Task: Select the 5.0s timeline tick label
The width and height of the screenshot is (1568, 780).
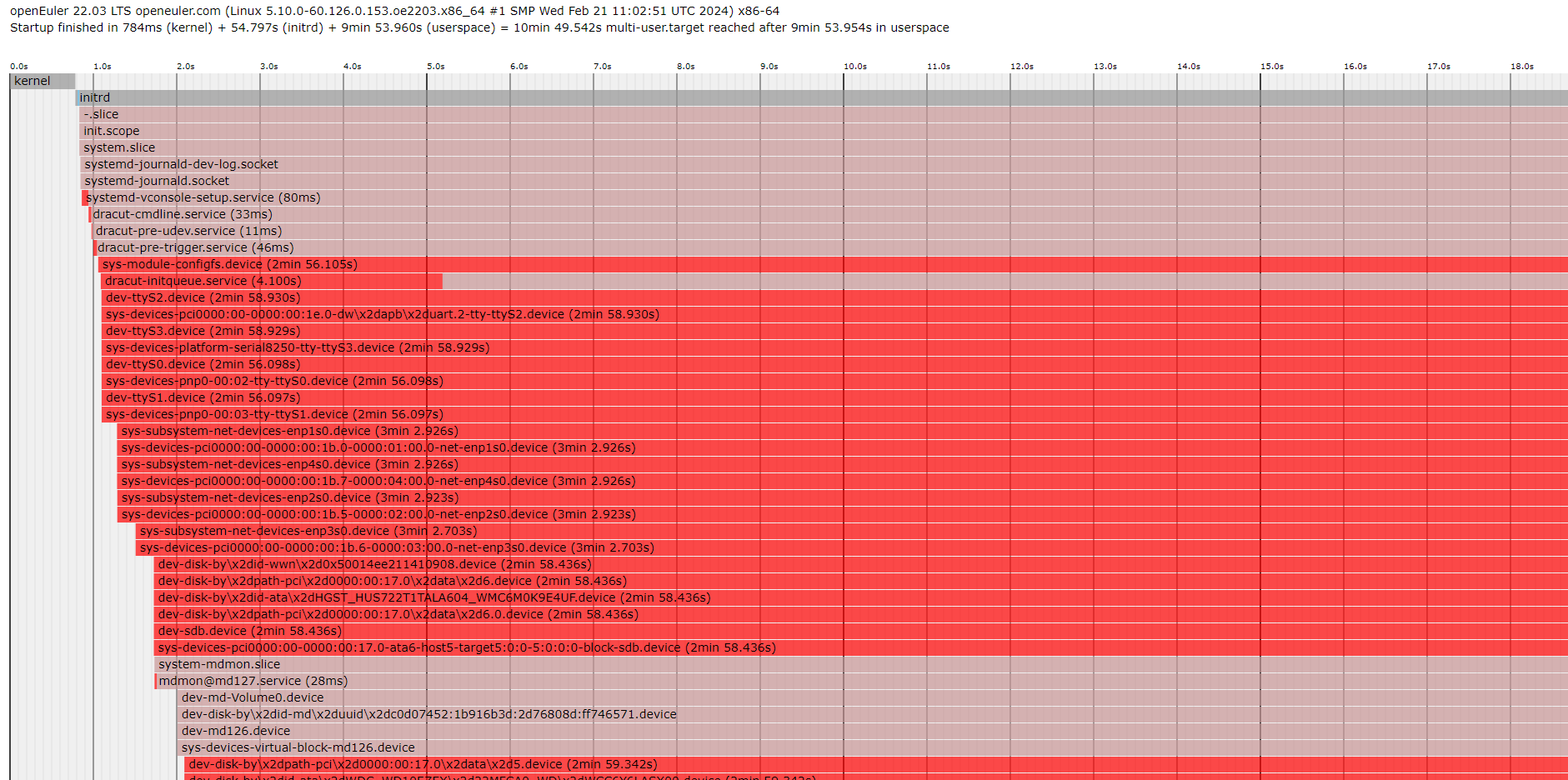Action: 435,66
